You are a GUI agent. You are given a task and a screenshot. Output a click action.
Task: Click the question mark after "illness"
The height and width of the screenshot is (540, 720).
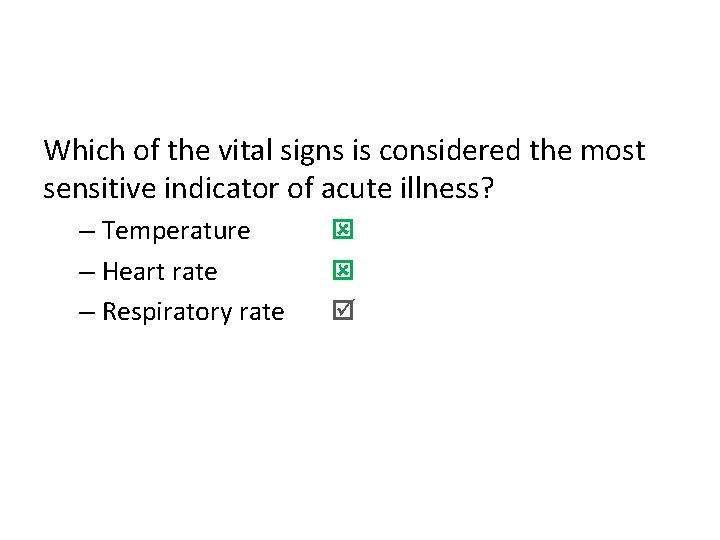click(487, 188)
